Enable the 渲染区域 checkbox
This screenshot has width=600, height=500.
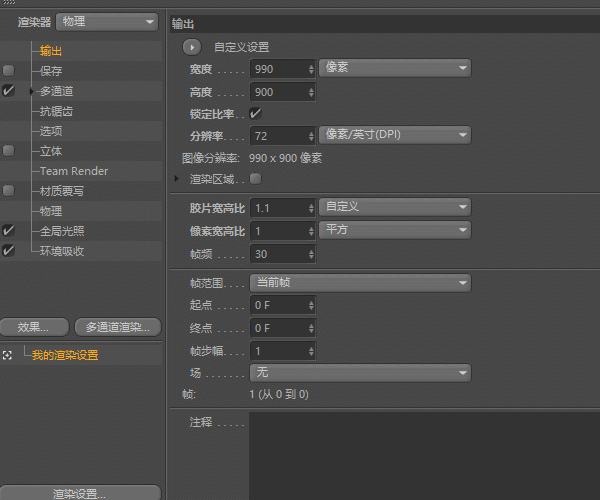point(255,178)
